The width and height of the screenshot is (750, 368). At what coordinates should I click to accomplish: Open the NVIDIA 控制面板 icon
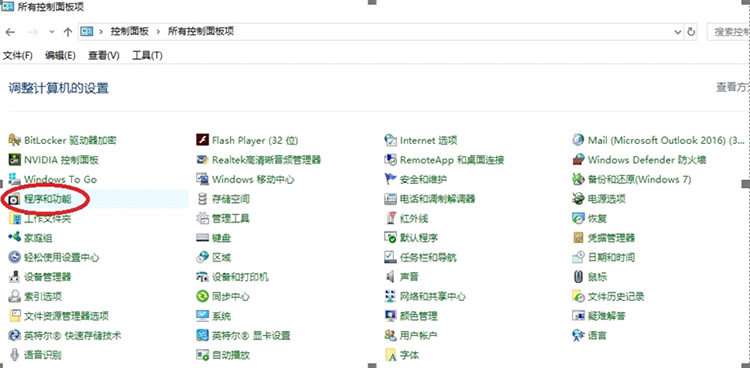(15, 160)
